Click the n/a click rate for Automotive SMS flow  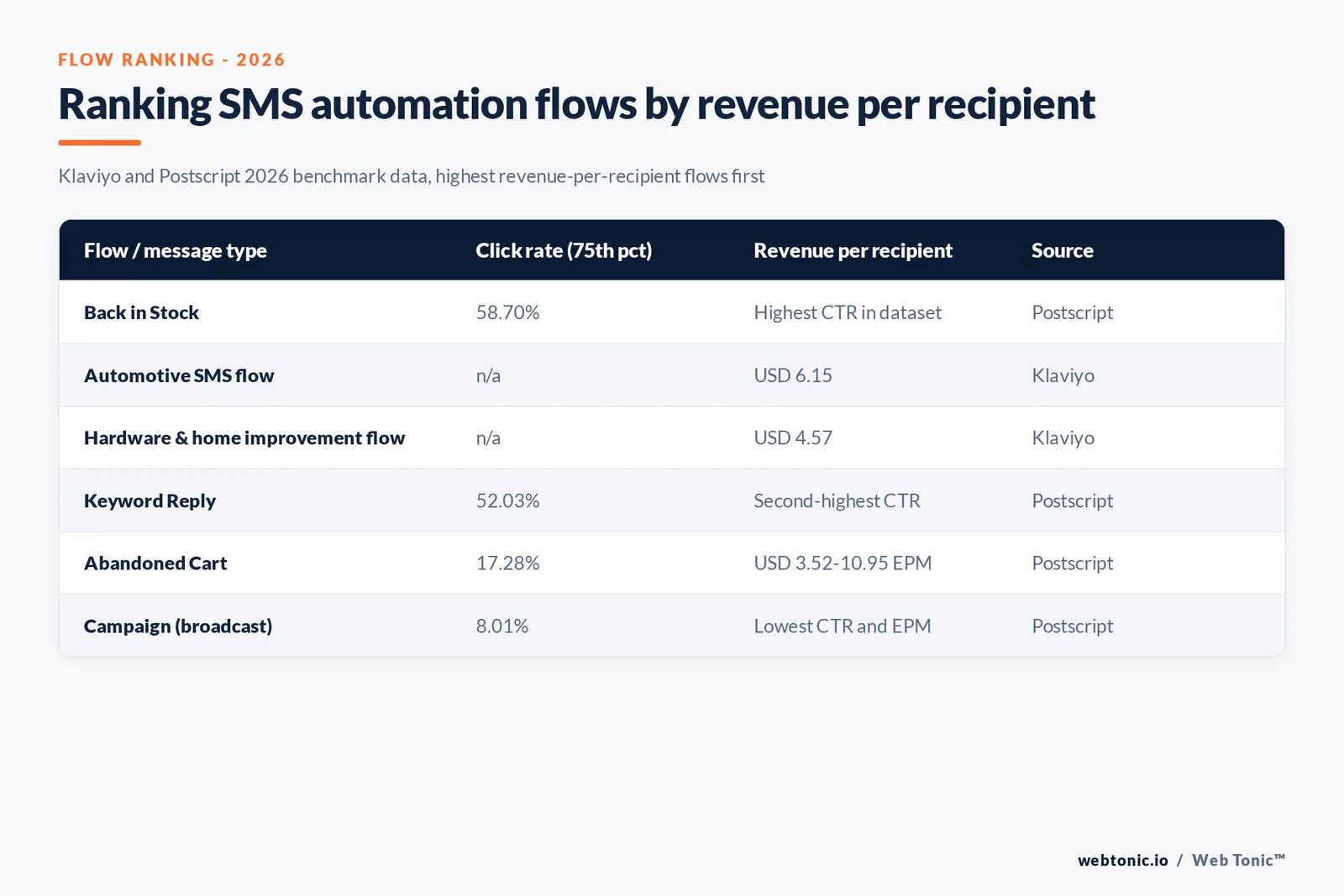pyautogui.click(x=488, y=375)
